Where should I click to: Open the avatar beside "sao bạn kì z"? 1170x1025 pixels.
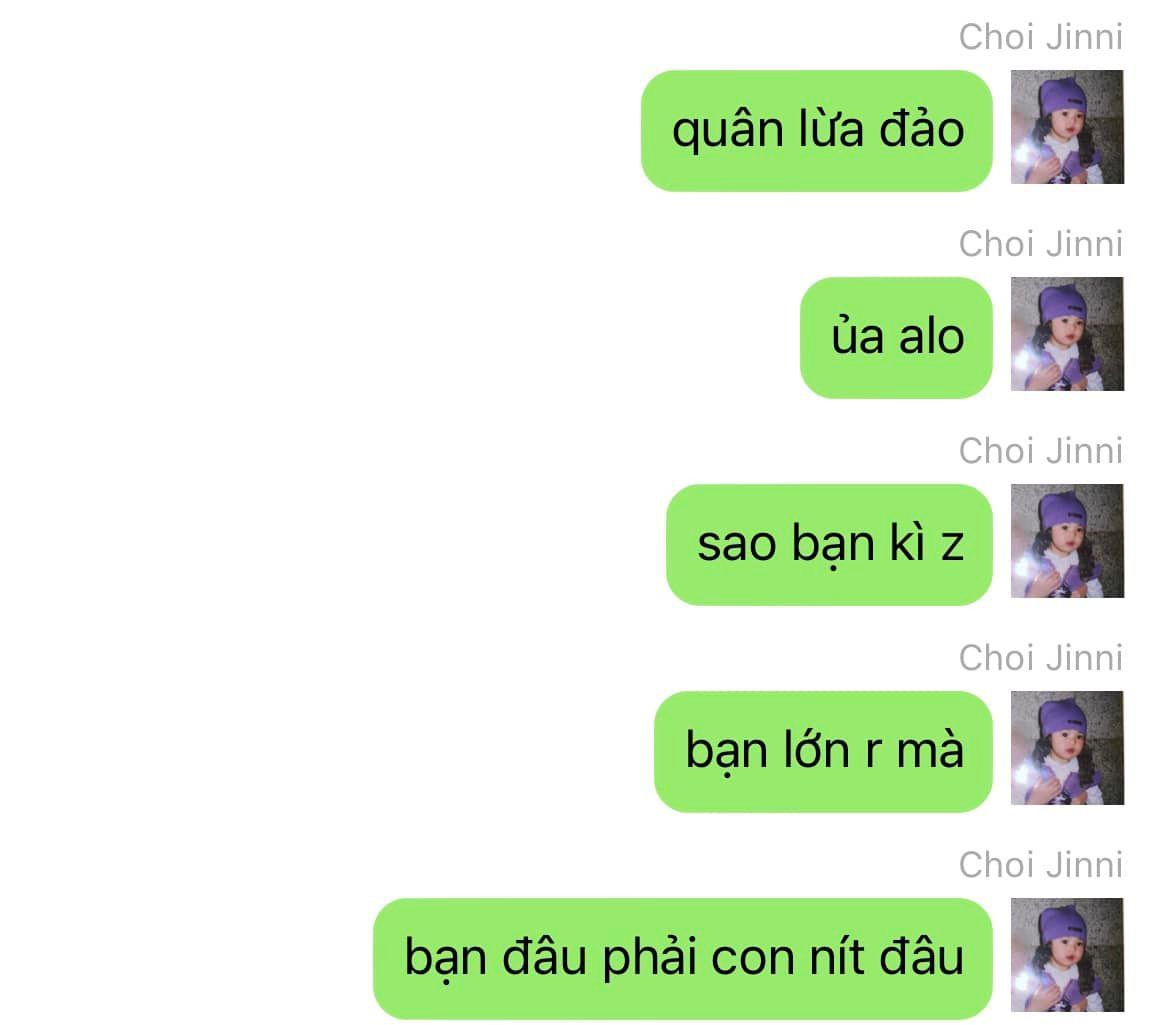coord(1067,541)
